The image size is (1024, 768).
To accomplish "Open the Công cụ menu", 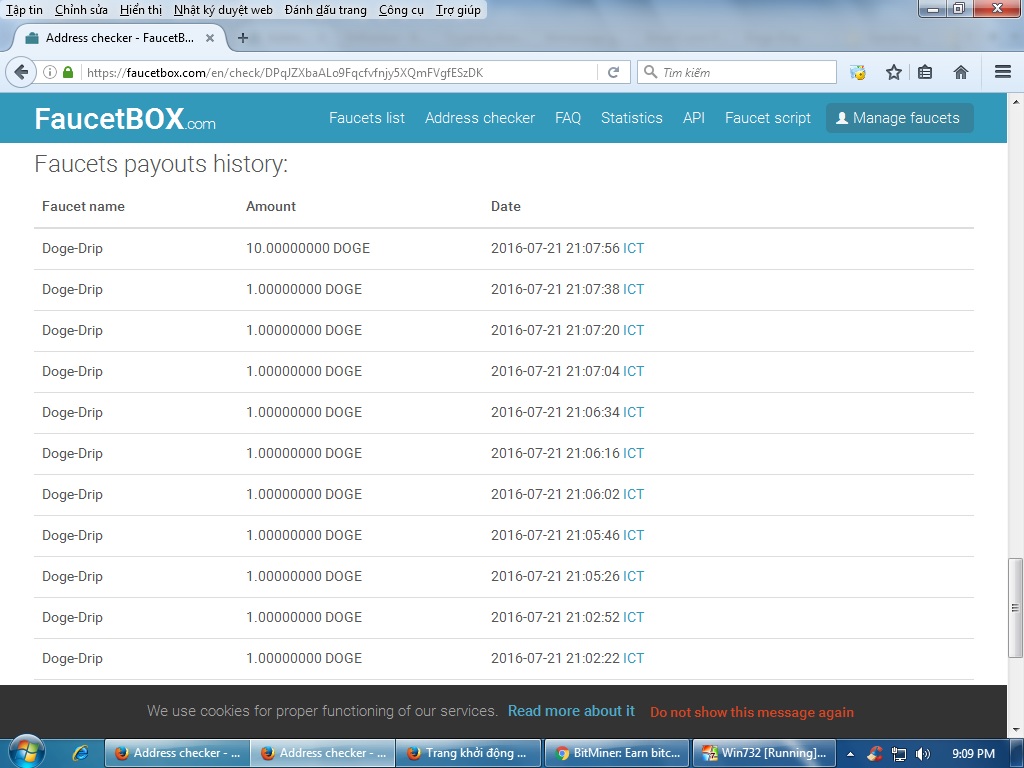I will [x=401, y=10].
